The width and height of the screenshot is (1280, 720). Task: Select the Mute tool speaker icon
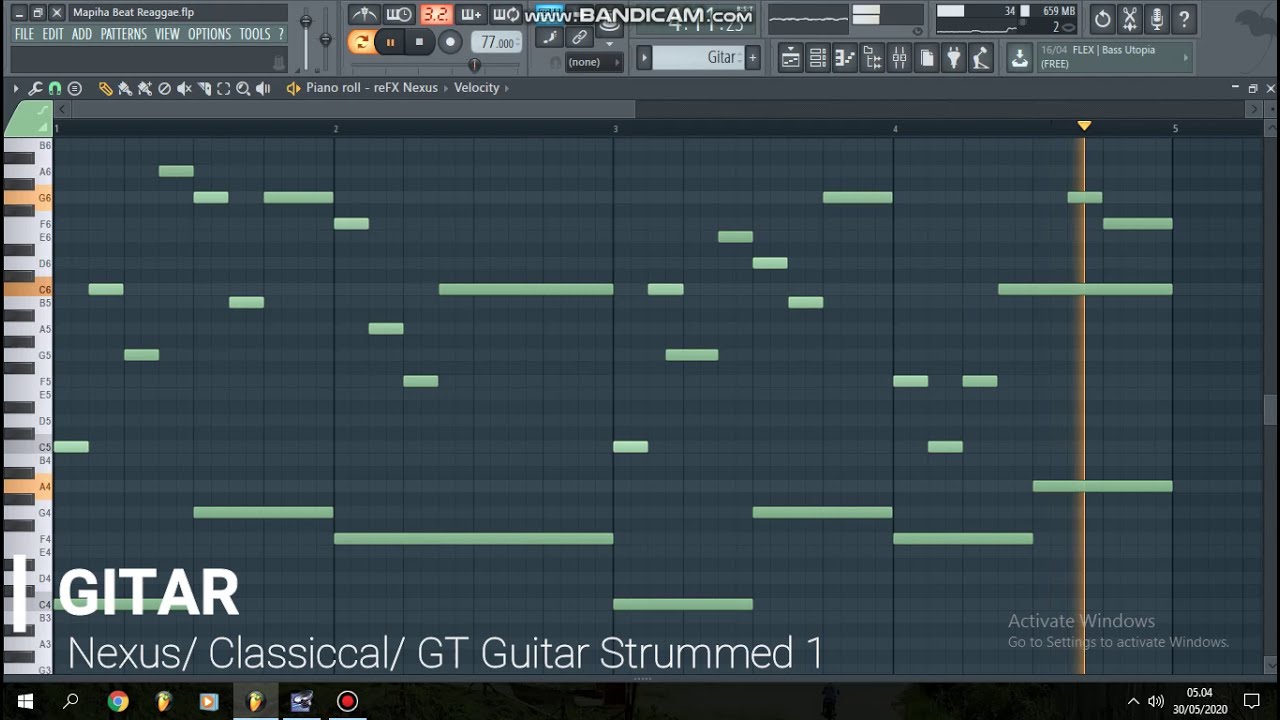point(184,88)
